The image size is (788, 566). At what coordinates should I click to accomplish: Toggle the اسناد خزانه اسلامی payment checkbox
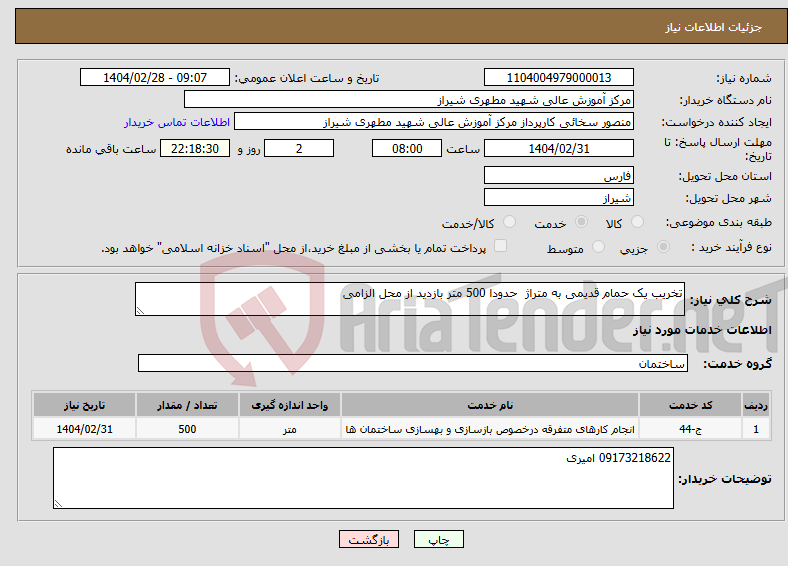pos(501,246)
